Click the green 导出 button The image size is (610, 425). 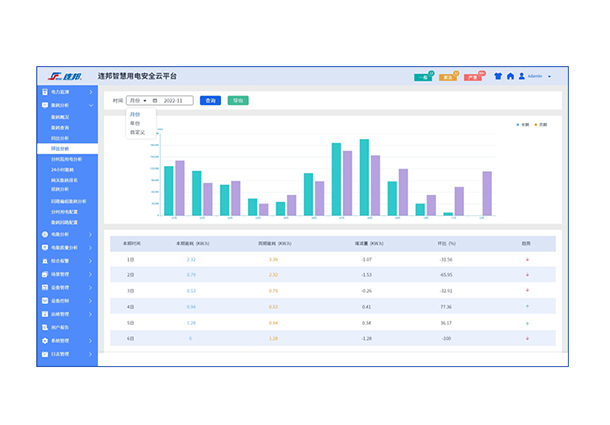(237, 100)
